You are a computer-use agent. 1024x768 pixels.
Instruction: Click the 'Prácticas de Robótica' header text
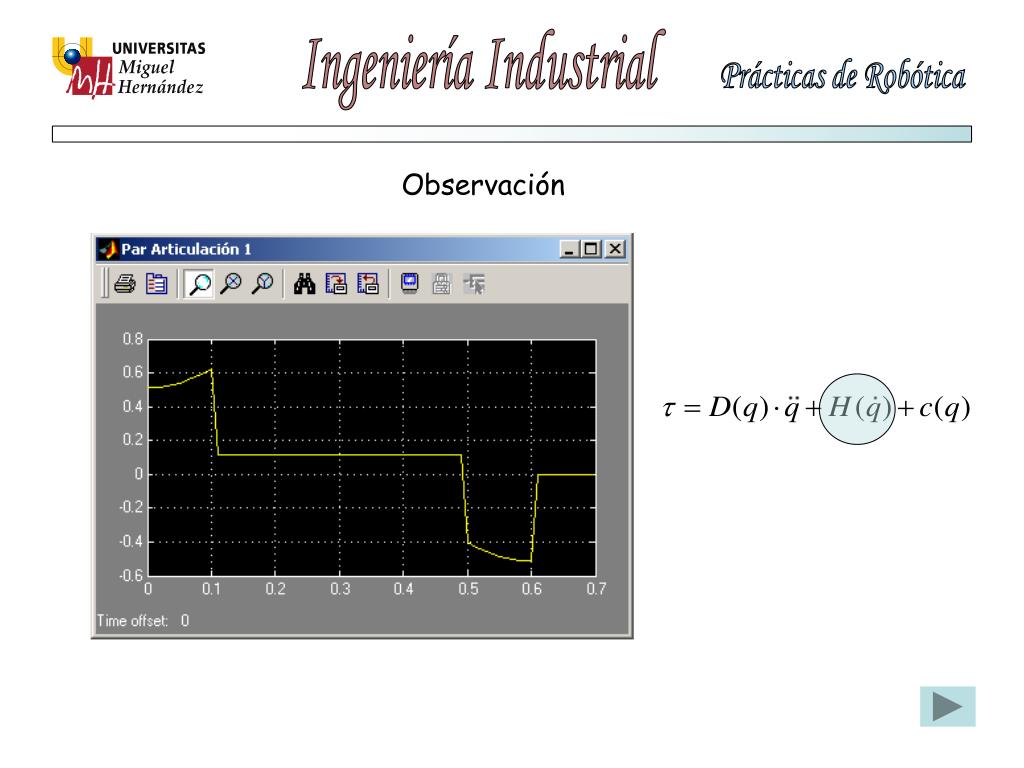pyautogui.click(x=843, y=76)
